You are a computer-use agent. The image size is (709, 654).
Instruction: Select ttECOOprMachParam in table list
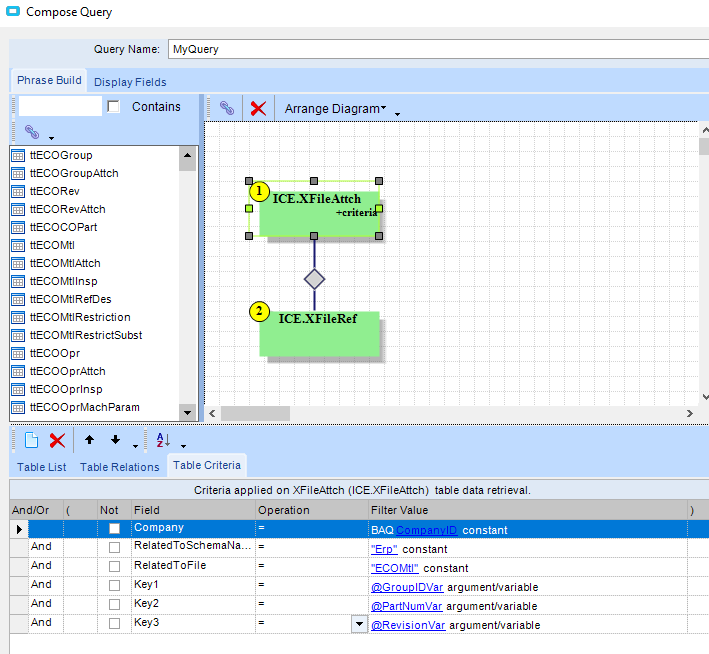coord(85,408)
